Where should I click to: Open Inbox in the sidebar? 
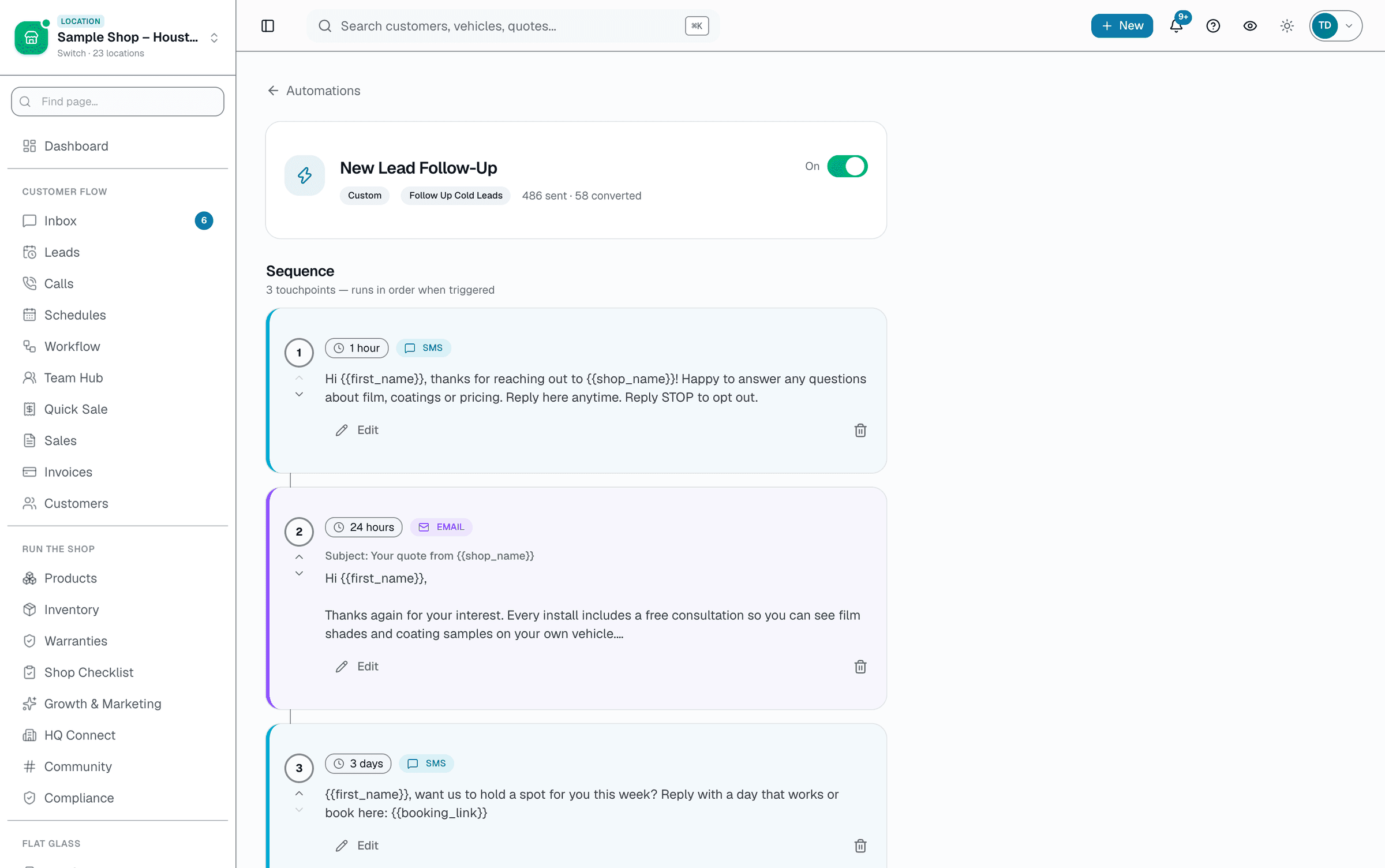click(118, 221)
